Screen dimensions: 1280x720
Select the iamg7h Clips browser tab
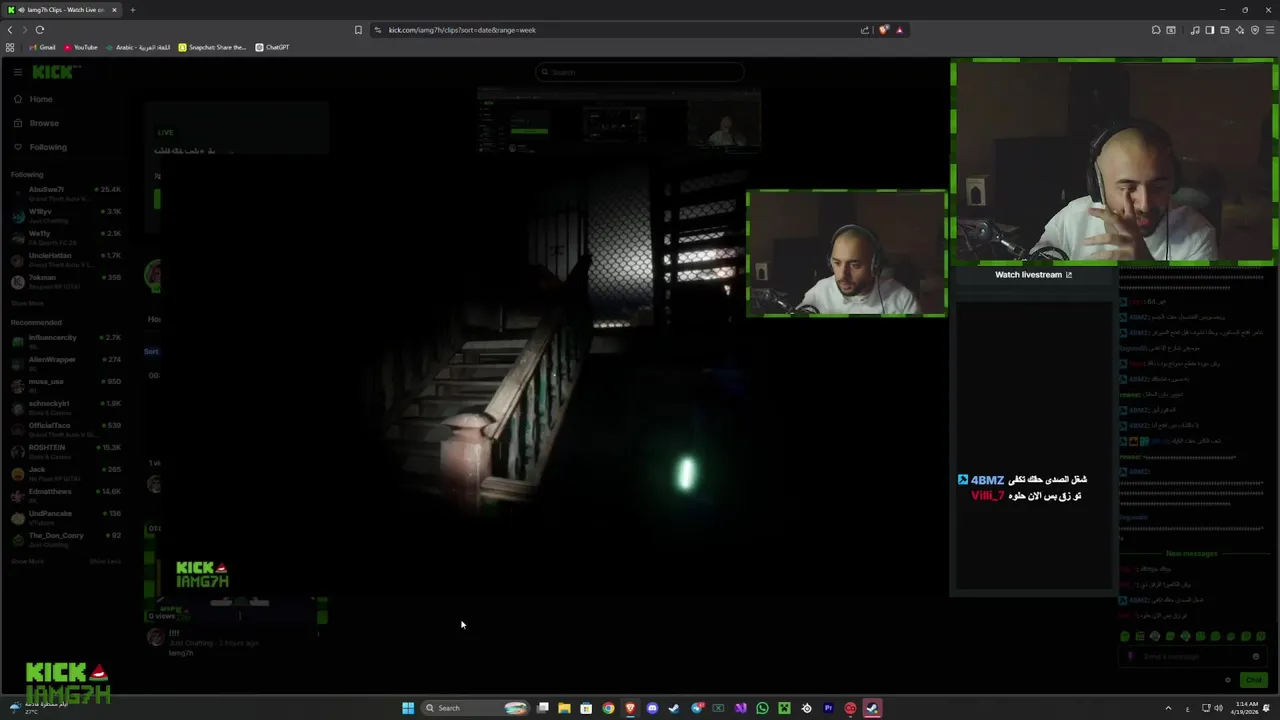point(62,10)
